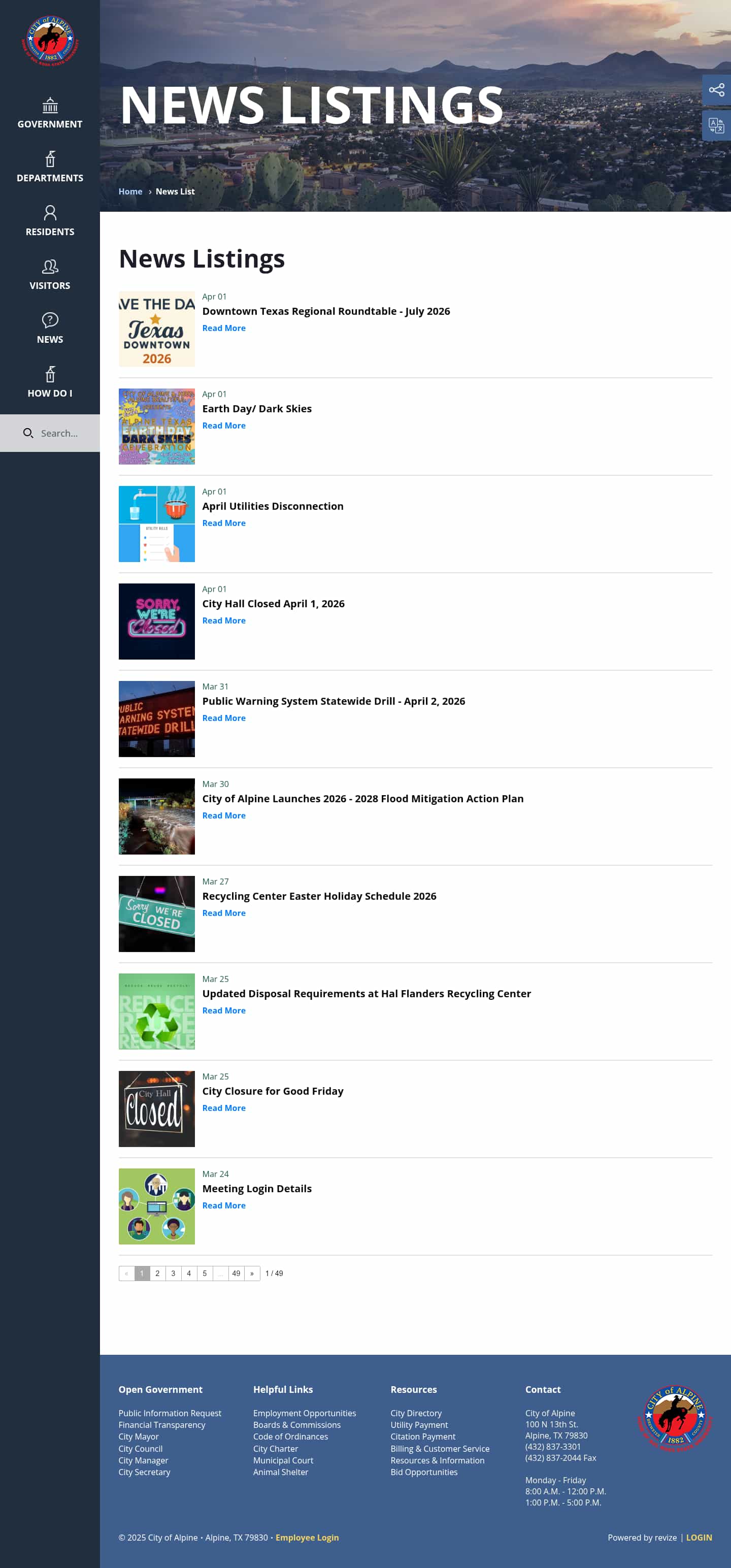Viewport: 731px width, 1568px height.
Task: Select the Residents person icon
Action: coord(50,213)
